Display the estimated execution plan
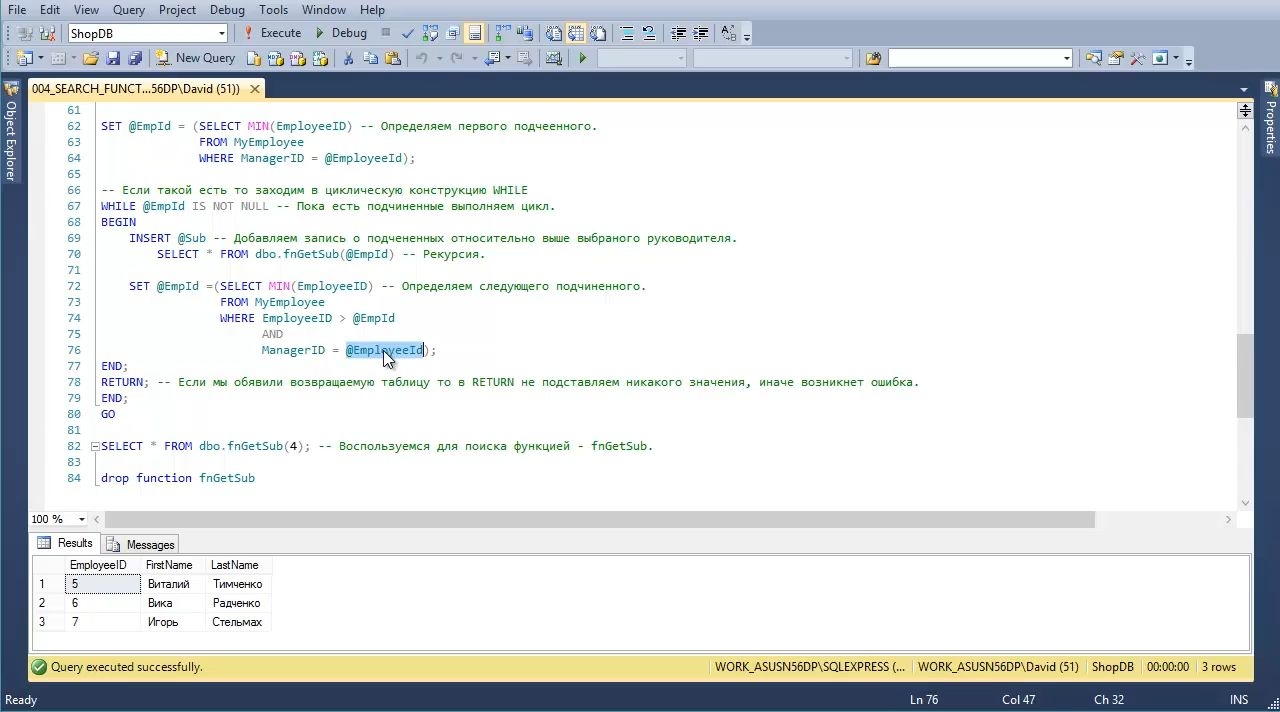This screenshot has height=712, width=1280. click(430, 33)
